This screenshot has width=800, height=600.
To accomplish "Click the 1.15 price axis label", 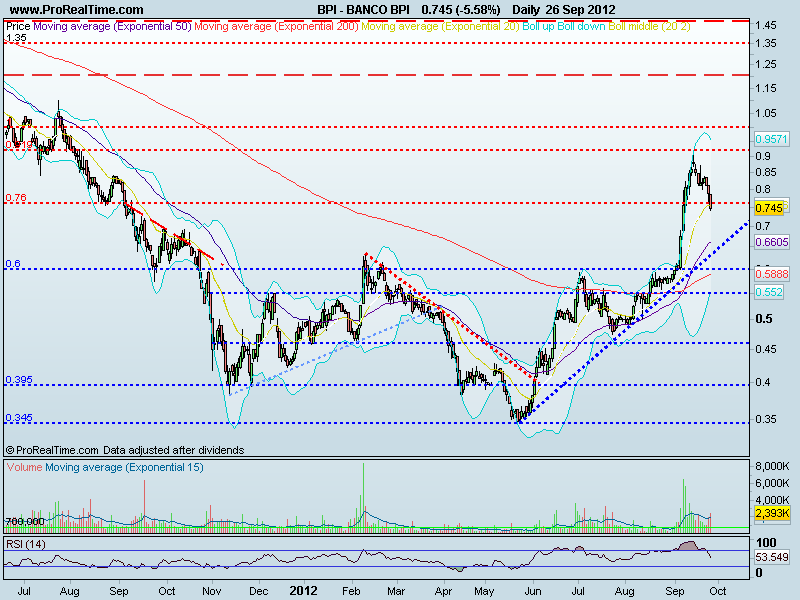I will 766,88.
